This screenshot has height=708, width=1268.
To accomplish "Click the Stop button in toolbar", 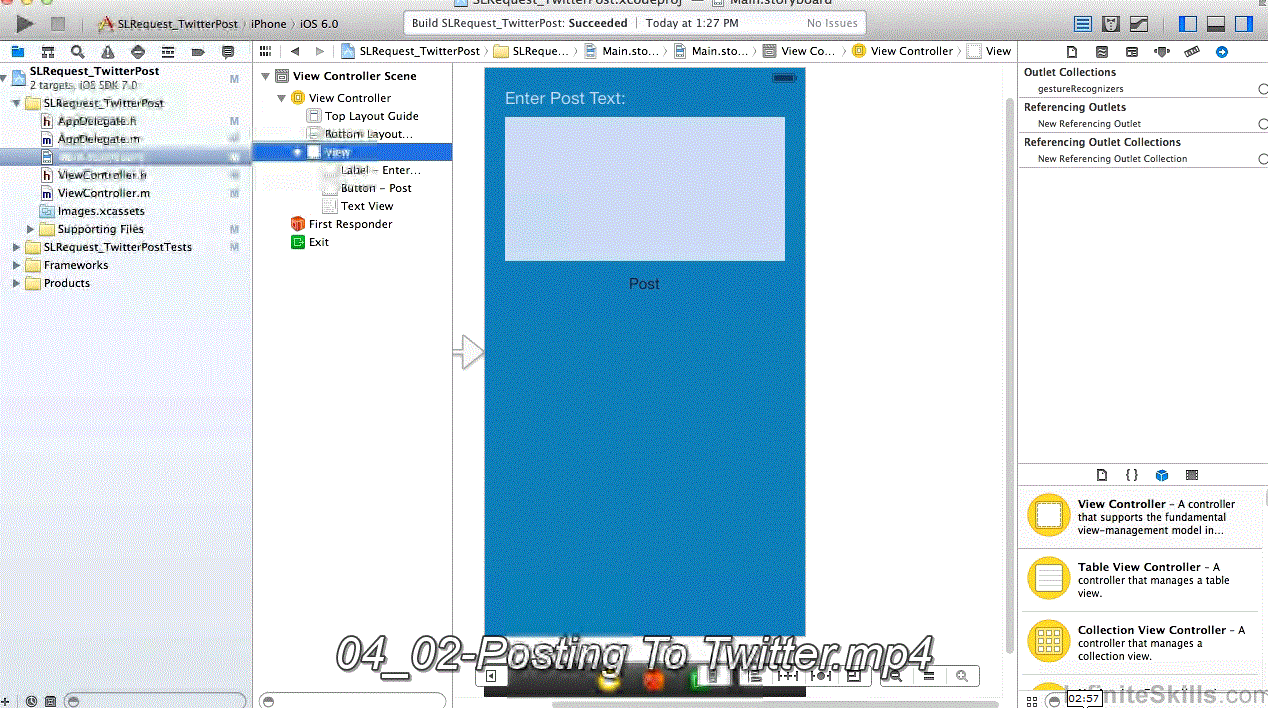I will pos(58,23).
